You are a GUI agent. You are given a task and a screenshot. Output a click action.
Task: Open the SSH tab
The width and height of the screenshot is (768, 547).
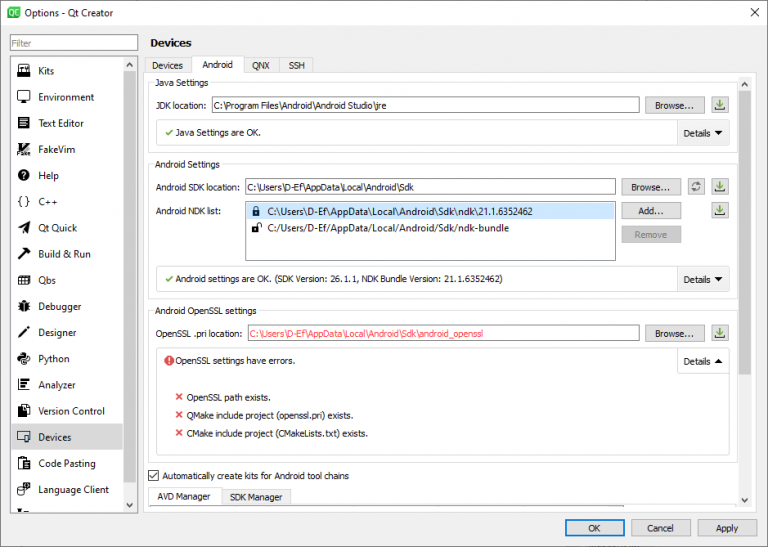296,65
